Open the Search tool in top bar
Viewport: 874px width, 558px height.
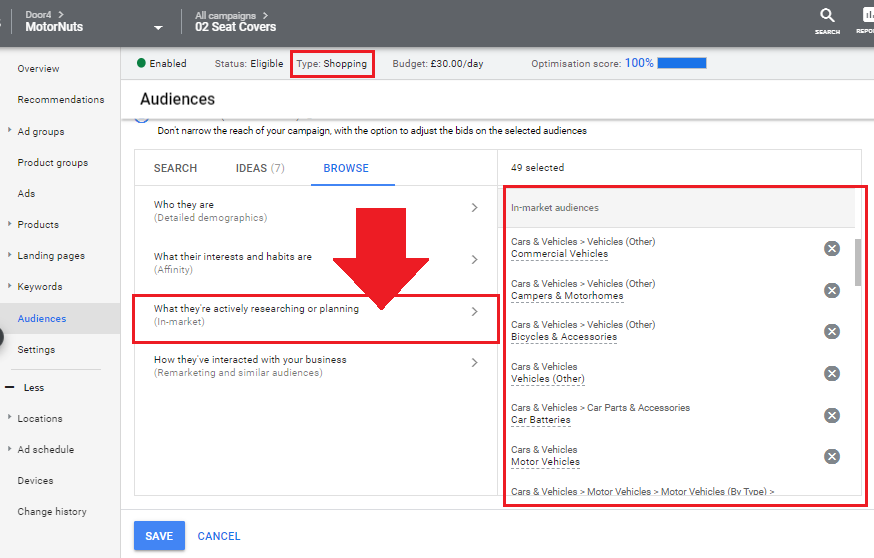click(x=827, y=22)
